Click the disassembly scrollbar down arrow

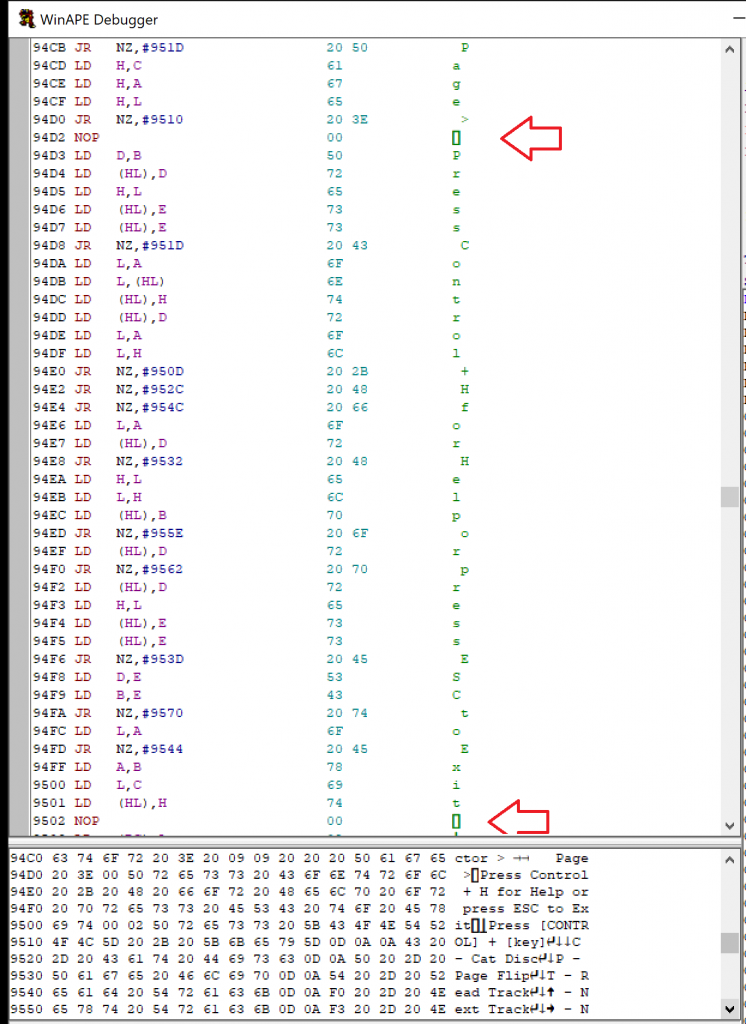[730, 824]
